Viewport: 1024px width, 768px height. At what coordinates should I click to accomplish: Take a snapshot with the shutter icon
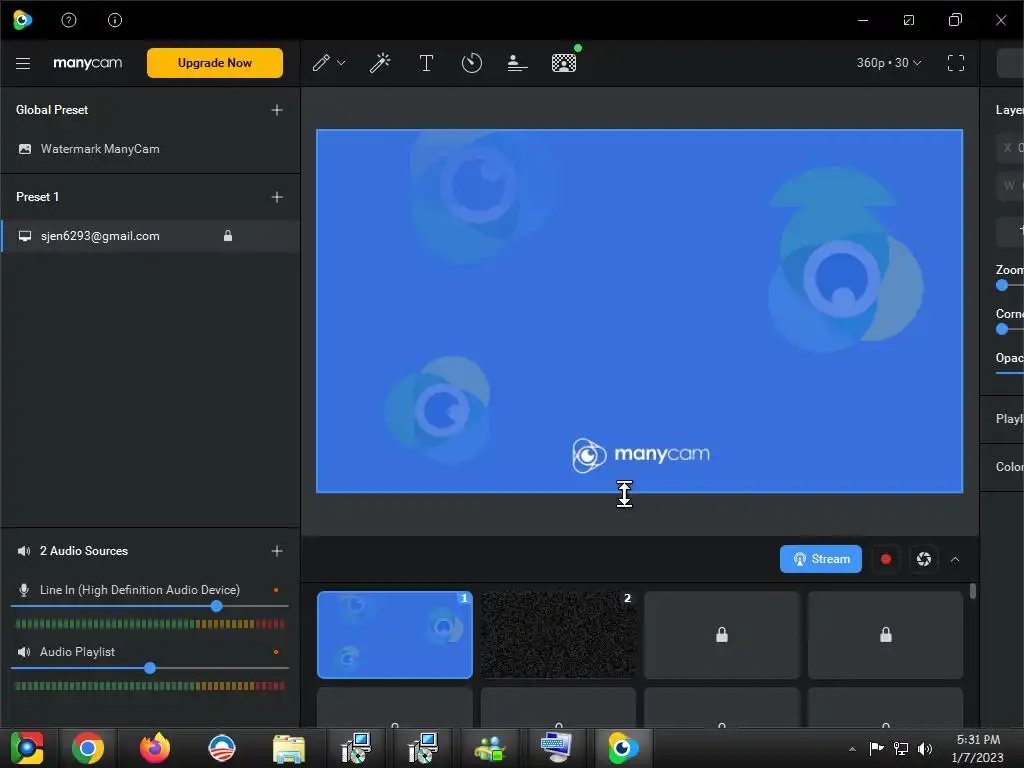click(x=923, y=559)
